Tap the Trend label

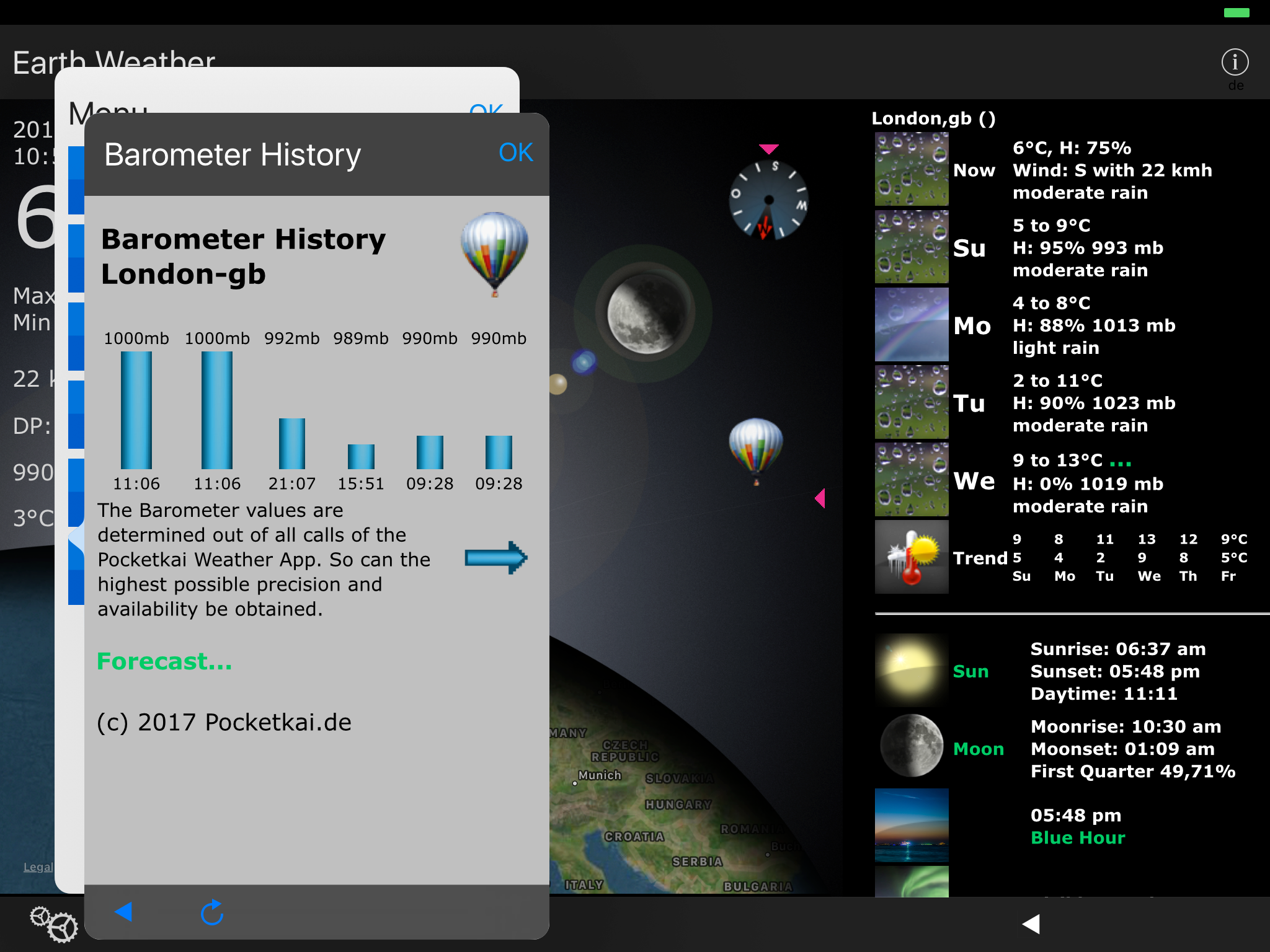point(980,558)
